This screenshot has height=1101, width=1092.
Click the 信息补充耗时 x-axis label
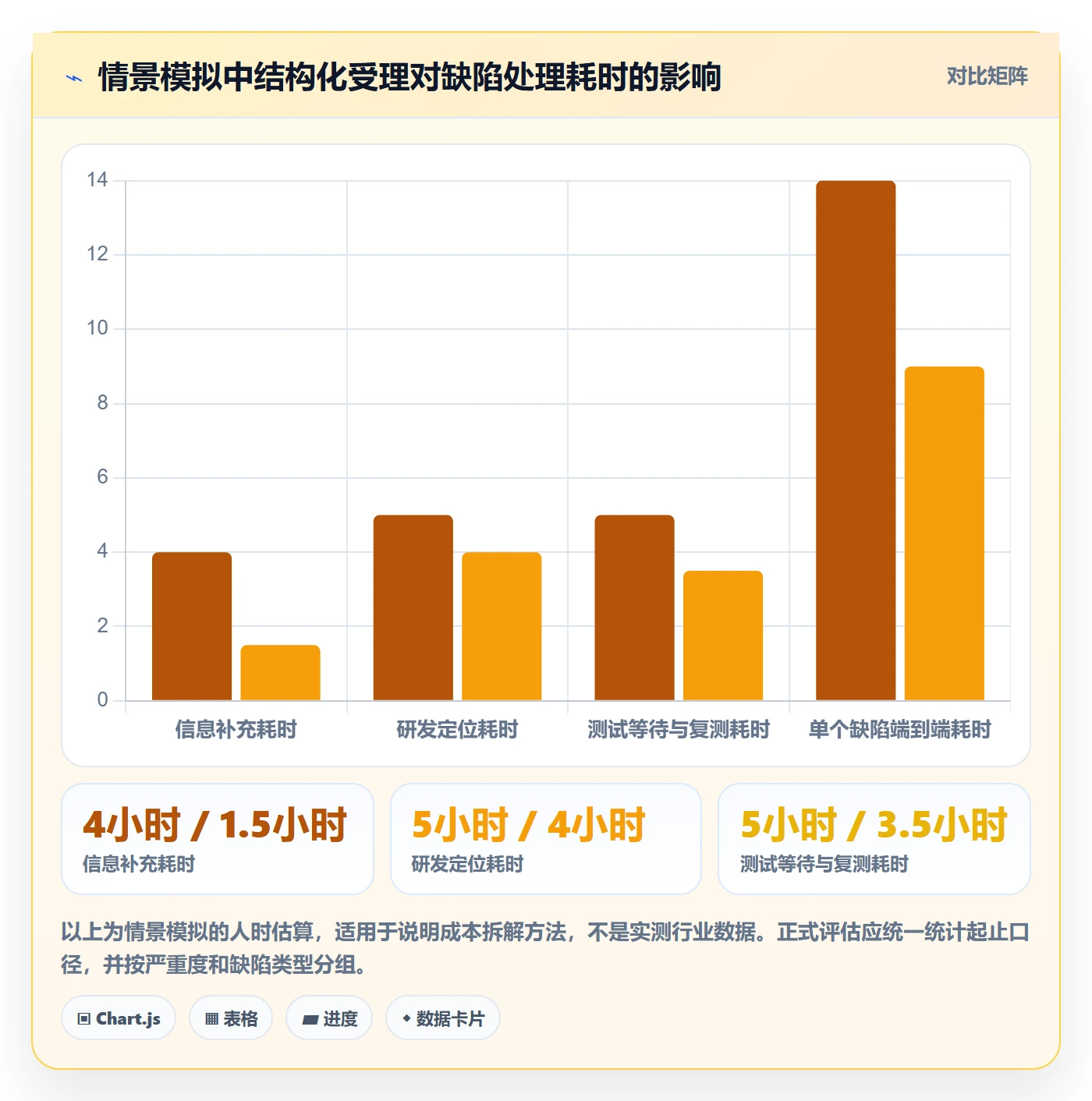click(x=236, y=730)
